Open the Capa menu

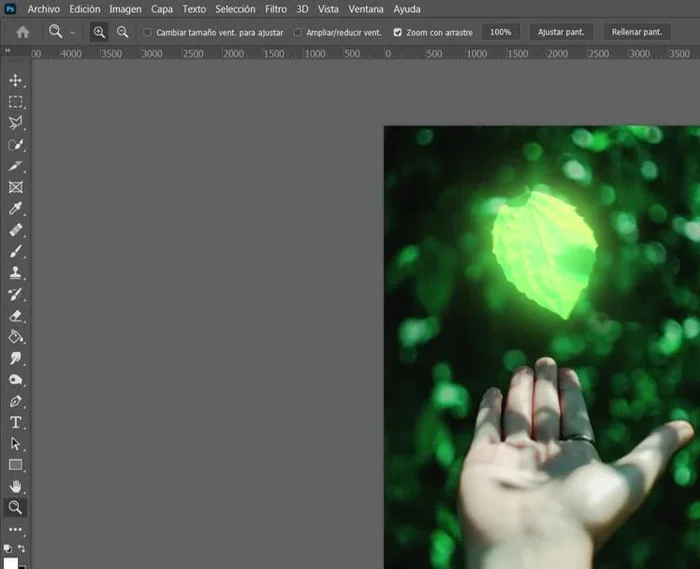tap(161, 8)
